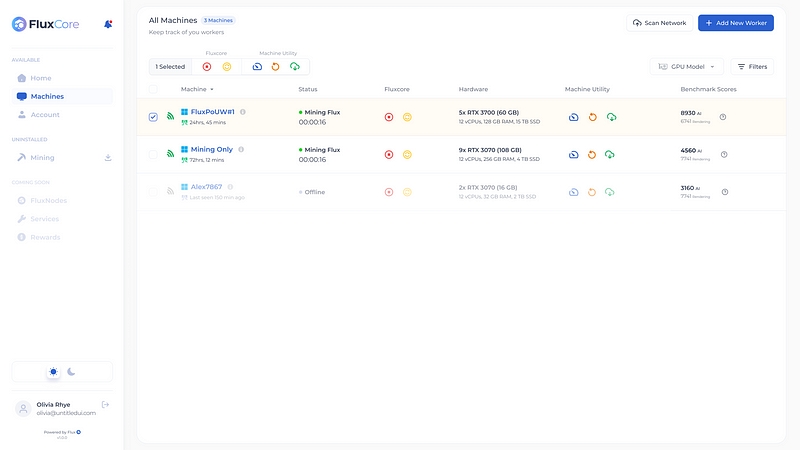
Task: Click the Mining download icon in sidebar
Action: tap(108, 158)
